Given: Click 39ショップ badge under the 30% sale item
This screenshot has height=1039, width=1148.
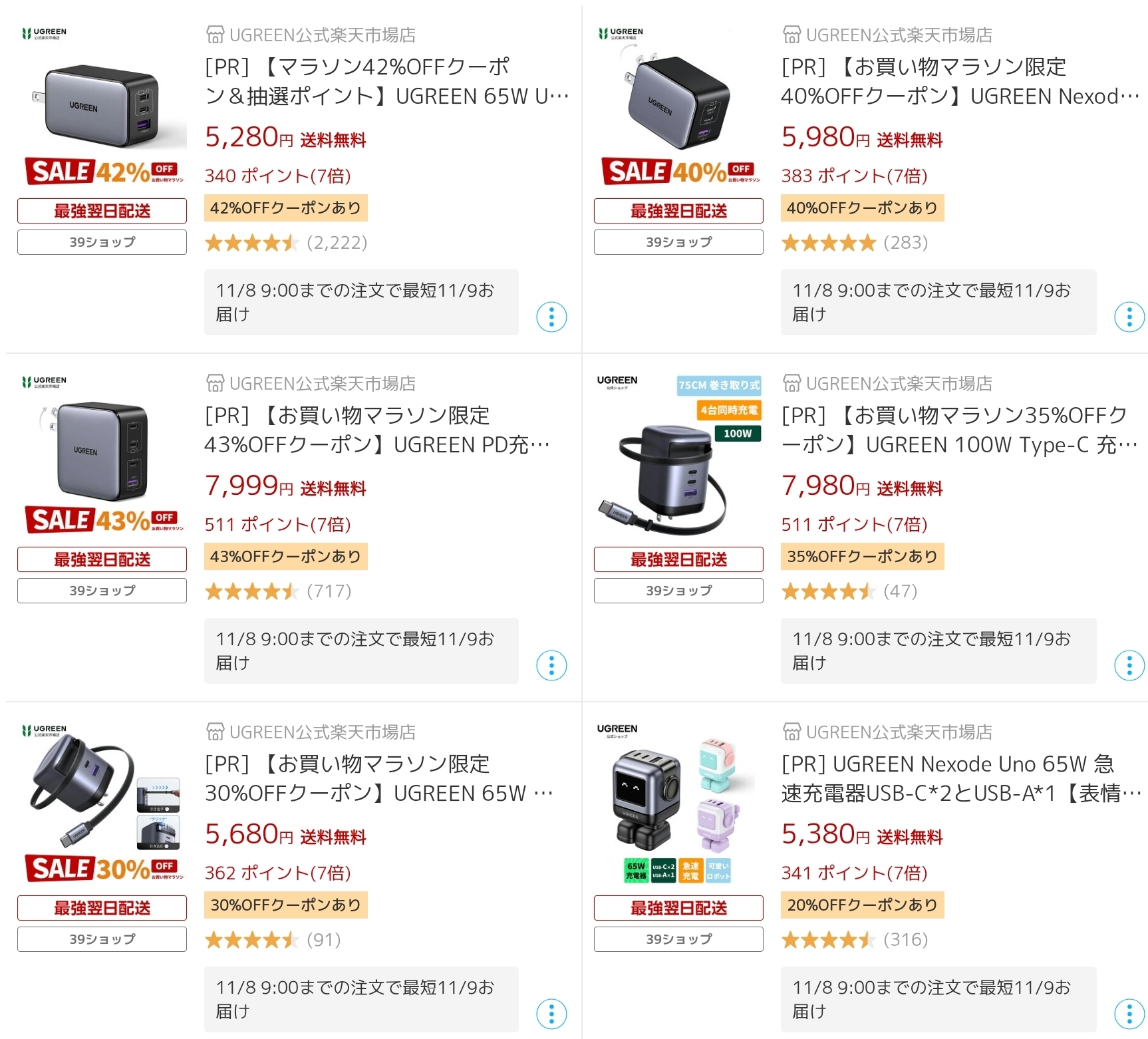Looking at the screenshot, I should [102, 939].
